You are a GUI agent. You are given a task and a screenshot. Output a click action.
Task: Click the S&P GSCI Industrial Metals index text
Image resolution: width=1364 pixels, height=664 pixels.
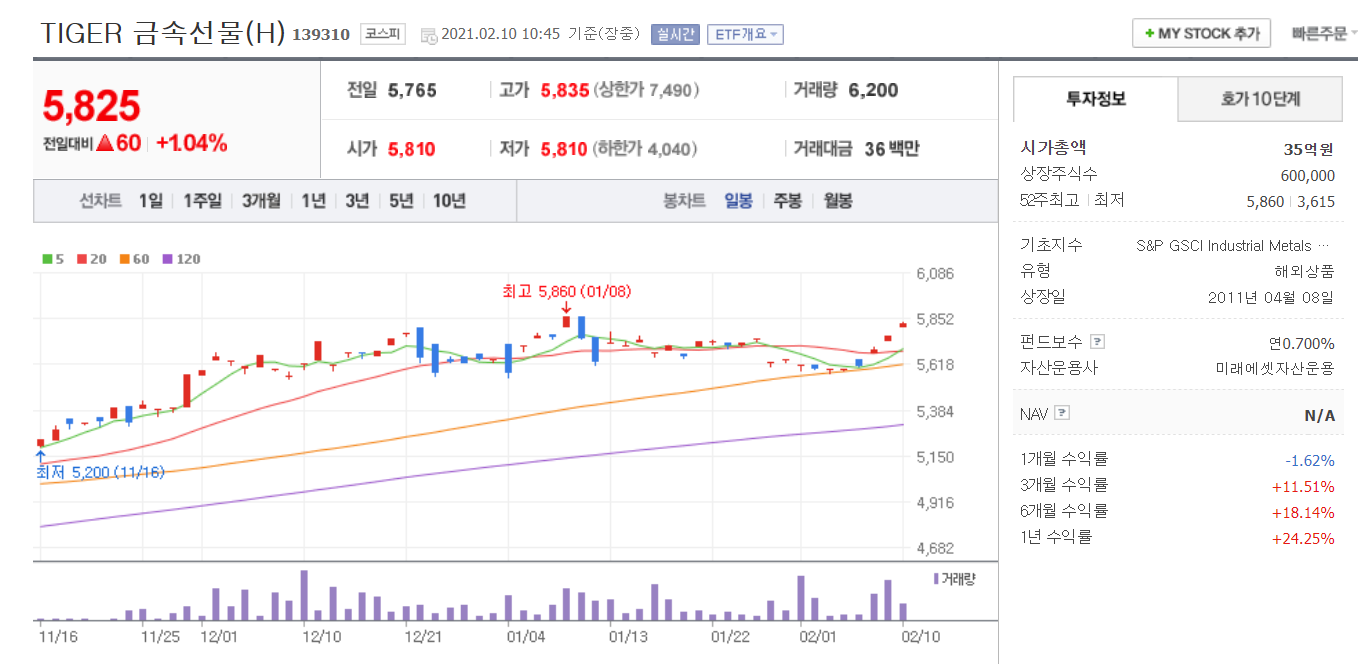[x=1234, y=245]
